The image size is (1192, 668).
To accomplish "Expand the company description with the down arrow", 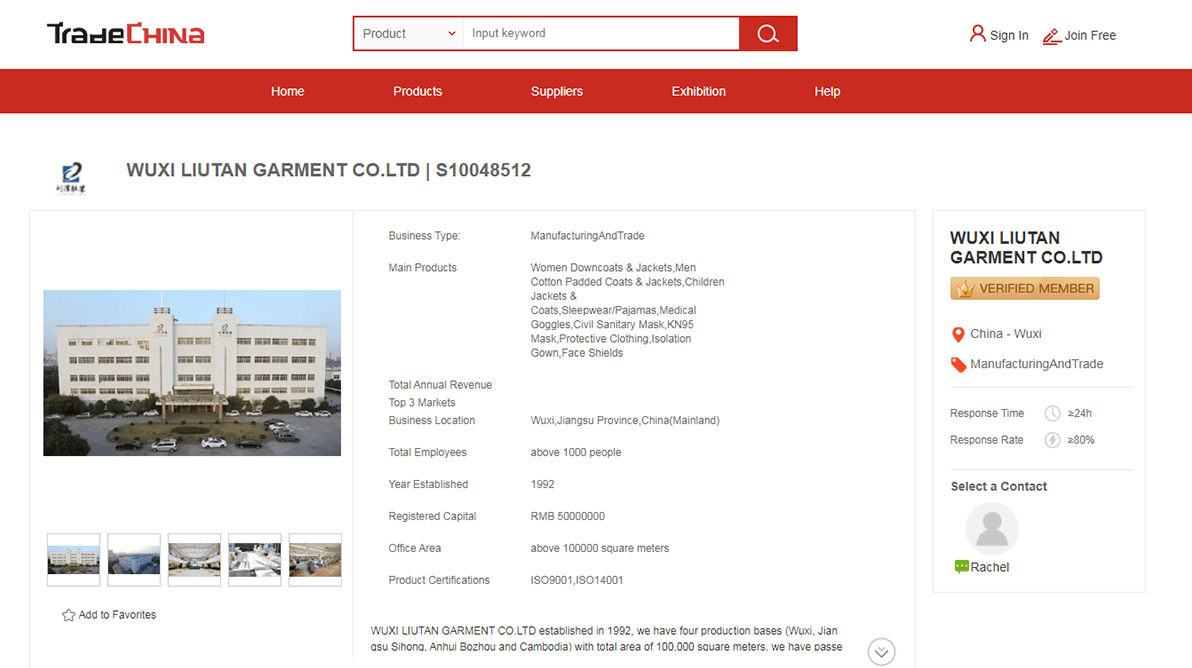I will click(x=881, y=651).
